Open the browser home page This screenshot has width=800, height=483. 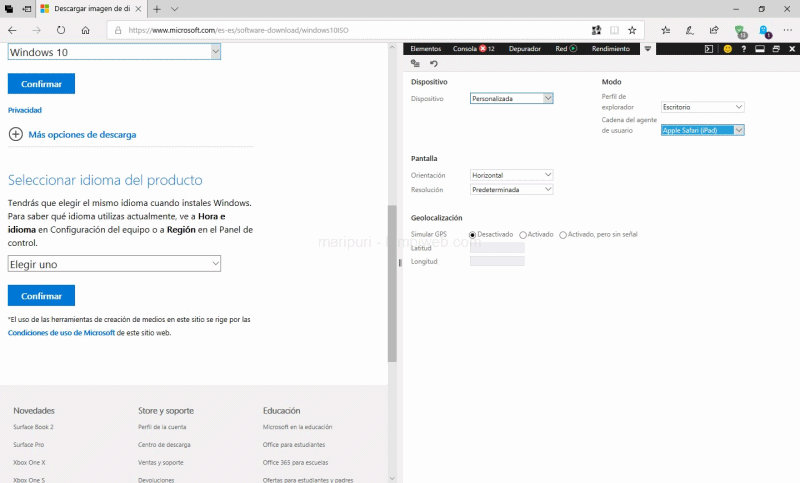coord(86,30)
